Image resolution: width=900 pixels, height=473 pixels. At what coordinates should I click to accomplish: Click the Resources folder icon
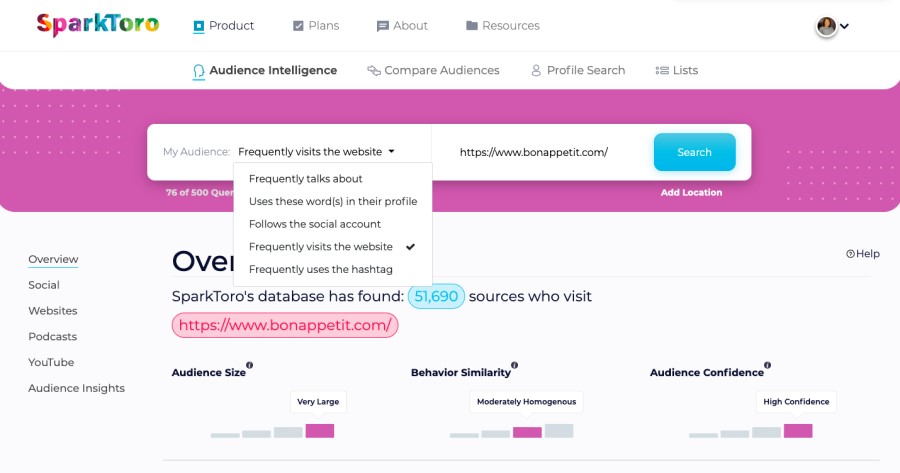tap(472, 26)
